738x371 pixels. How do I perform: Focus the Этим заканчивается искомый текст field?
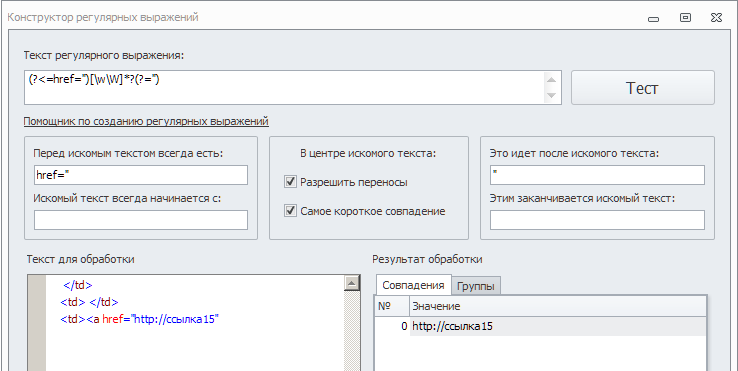coord(597,220)
